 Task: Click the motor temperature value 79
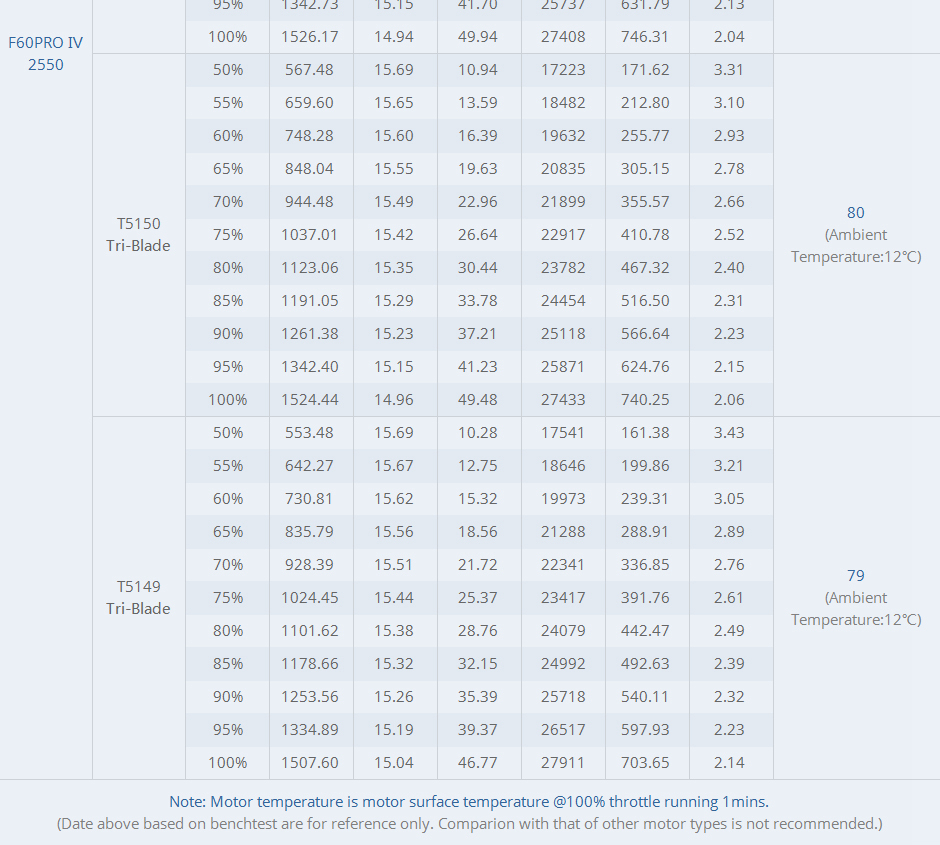coord(856,576)
